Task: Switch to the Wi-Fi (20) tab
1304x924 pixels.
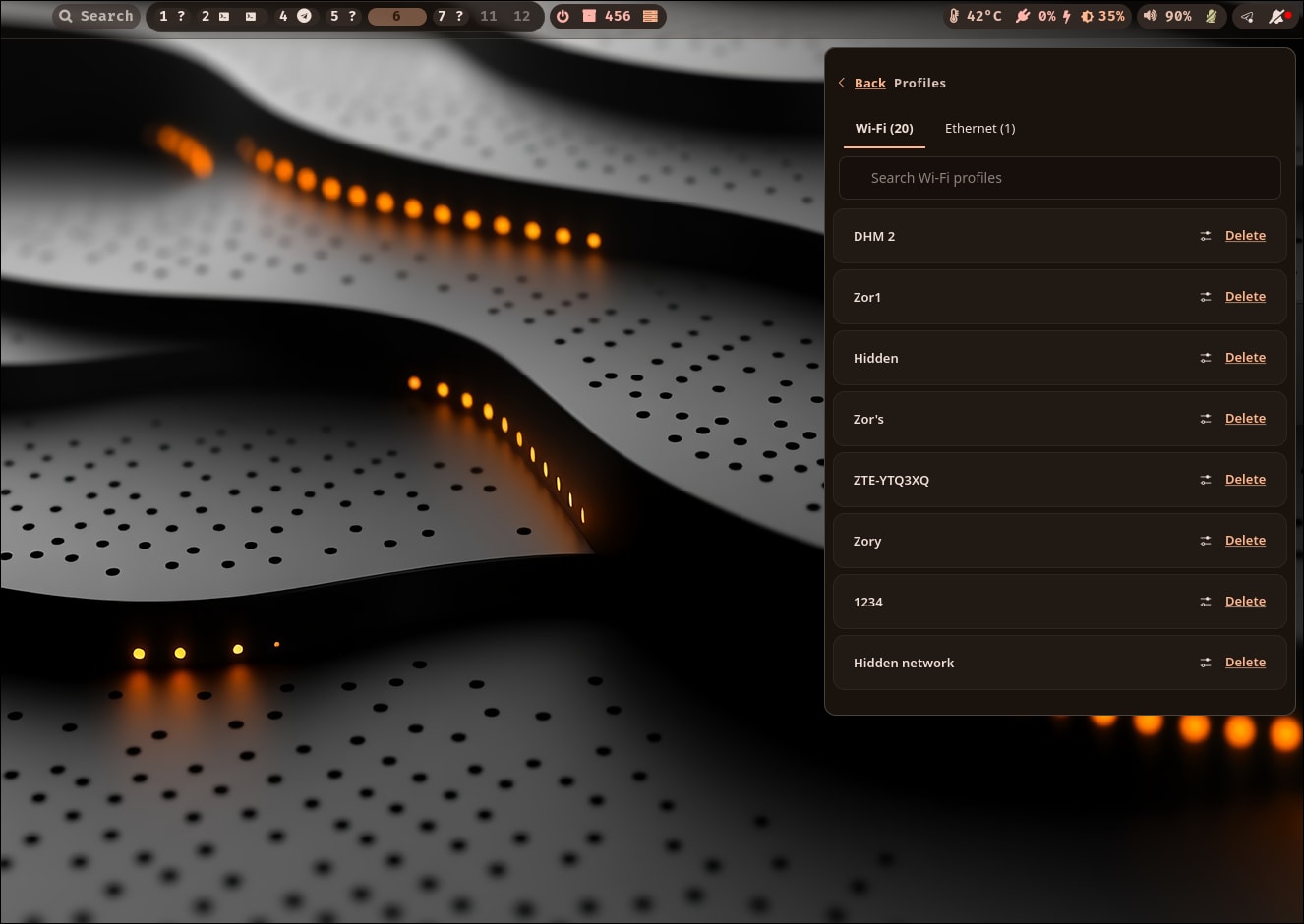Action: pos(884,128)
